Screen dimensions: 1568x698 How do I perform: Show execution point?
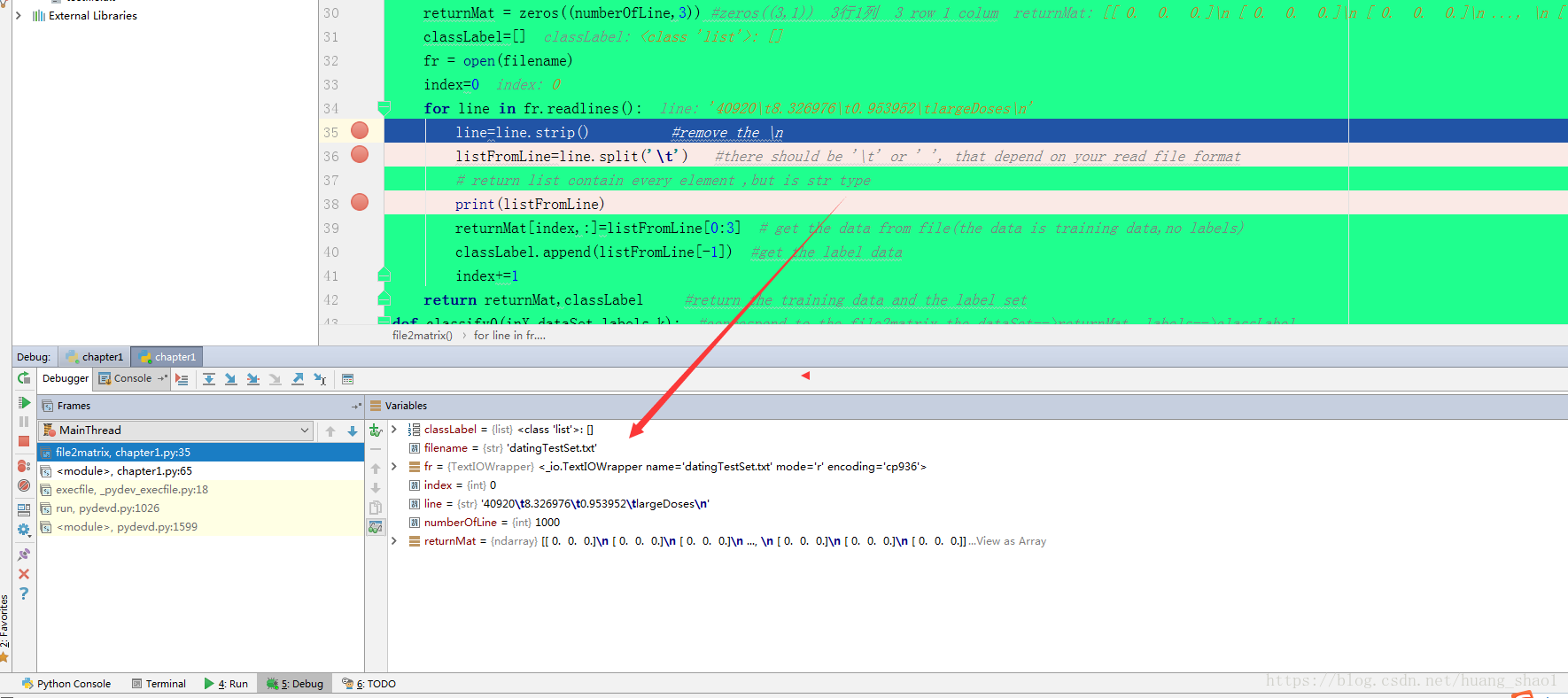click(x=182, y=379)
